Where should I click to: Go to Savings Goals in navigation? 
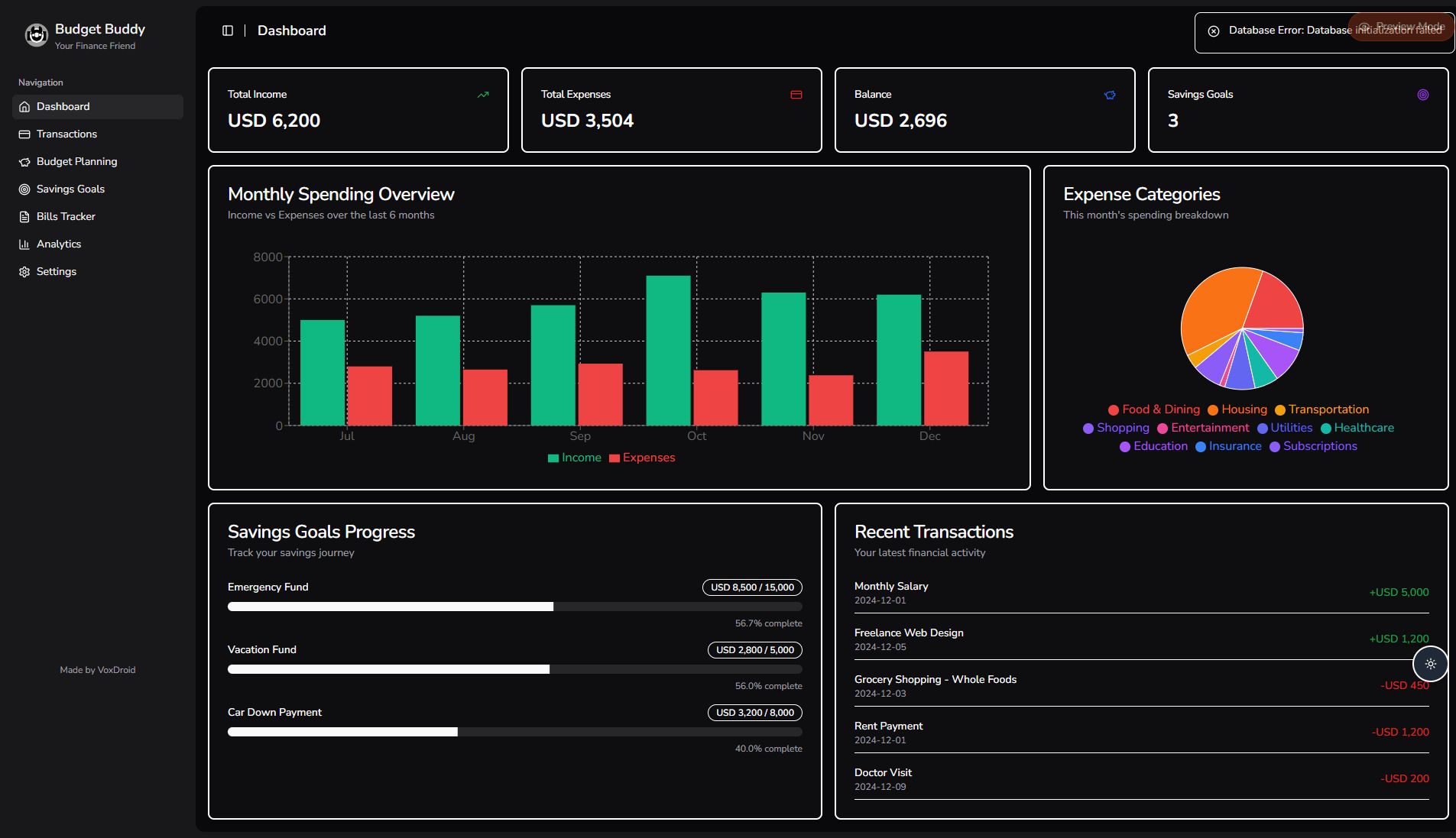70,189
